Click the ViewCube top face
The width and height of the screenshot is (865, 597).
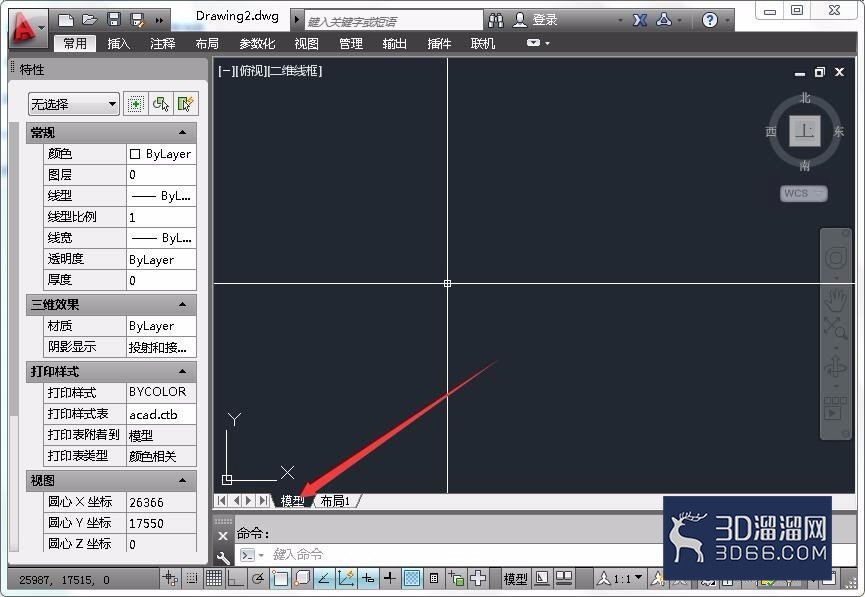click(x=804, y=131)
